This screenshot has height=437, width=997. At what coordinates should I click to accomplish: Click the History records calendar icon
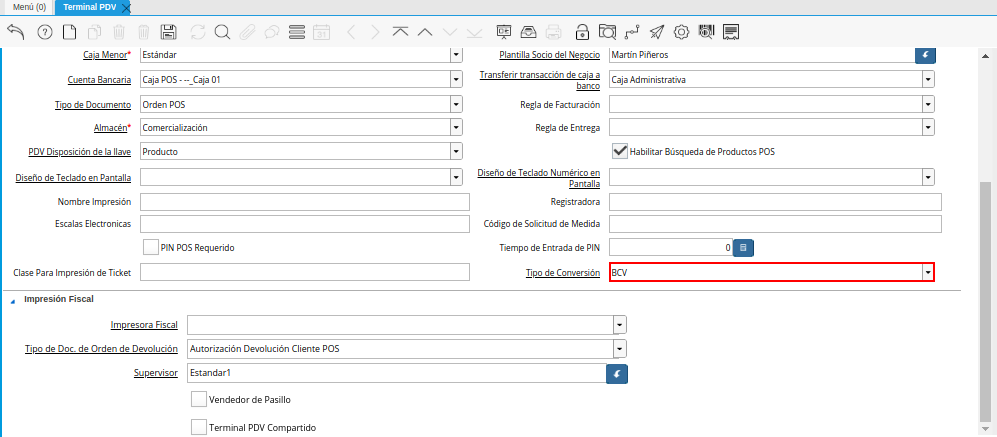pos(322,32)
